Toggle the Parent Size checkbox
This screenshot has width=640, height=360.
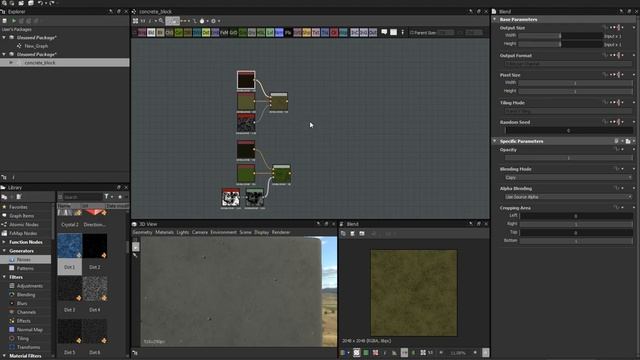point(412,32)
